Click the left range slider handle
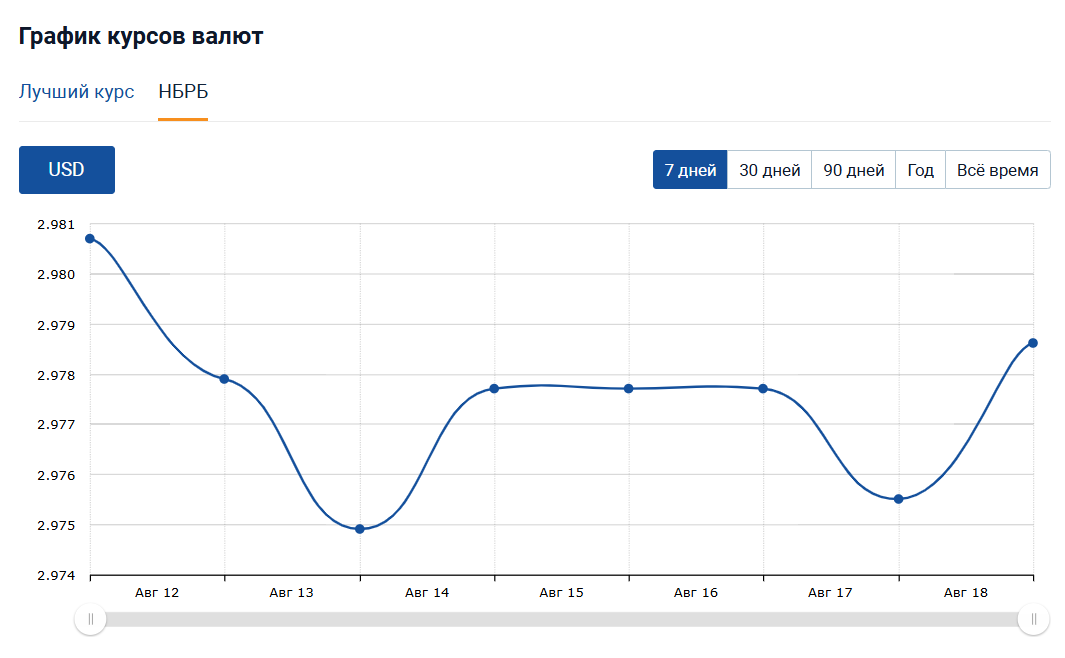The width and height of the screenshot is (1065, 658). click(x=90, y=620)
